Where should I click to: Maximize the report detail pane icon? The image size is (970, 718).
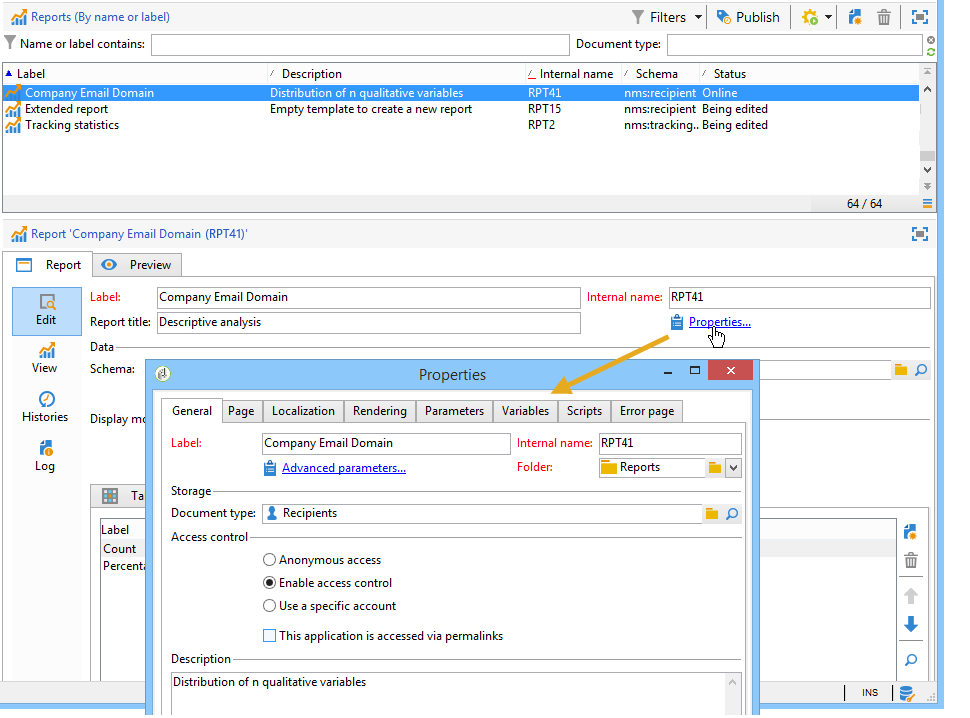(x=920, y=234)
